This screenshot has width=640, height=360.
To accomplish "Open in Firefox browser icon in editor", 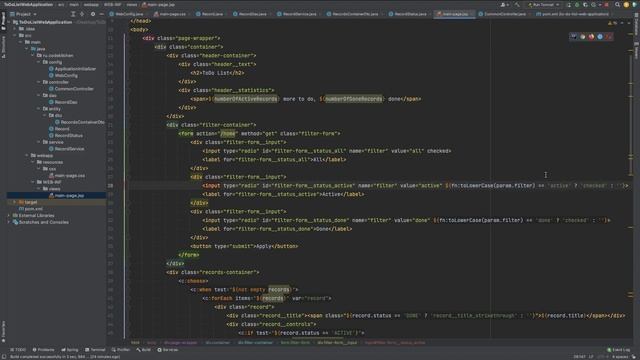I will coord(591,36).
